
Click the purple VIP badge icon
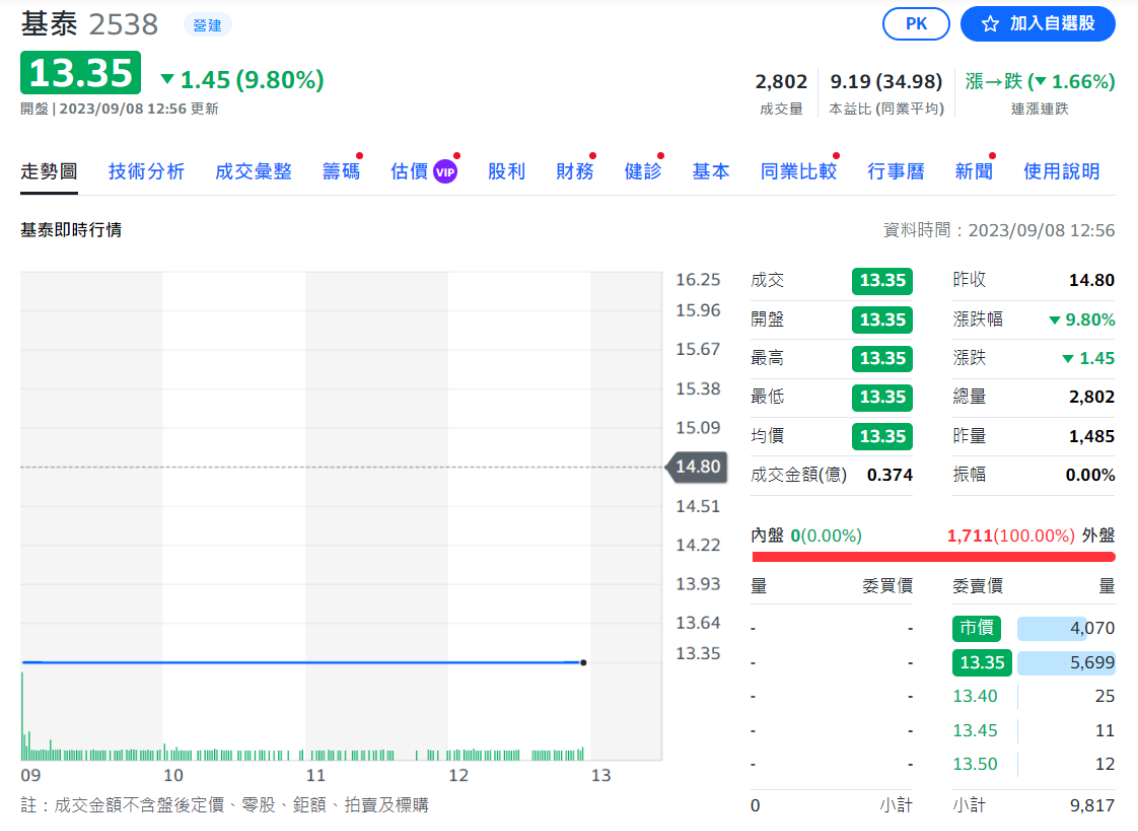[x=445, y=172]
